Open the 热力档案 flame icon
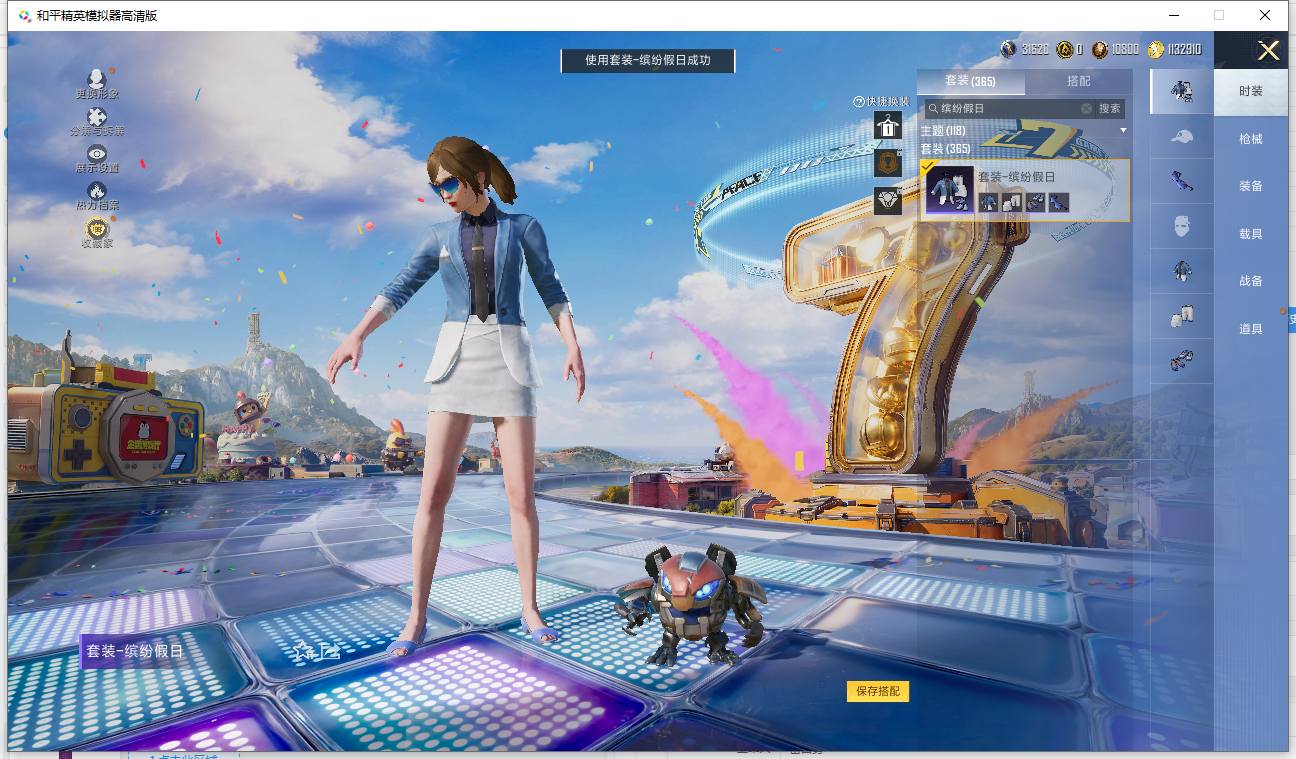The height and width of the screenshot is (759, 1296). tap(97, 191)
